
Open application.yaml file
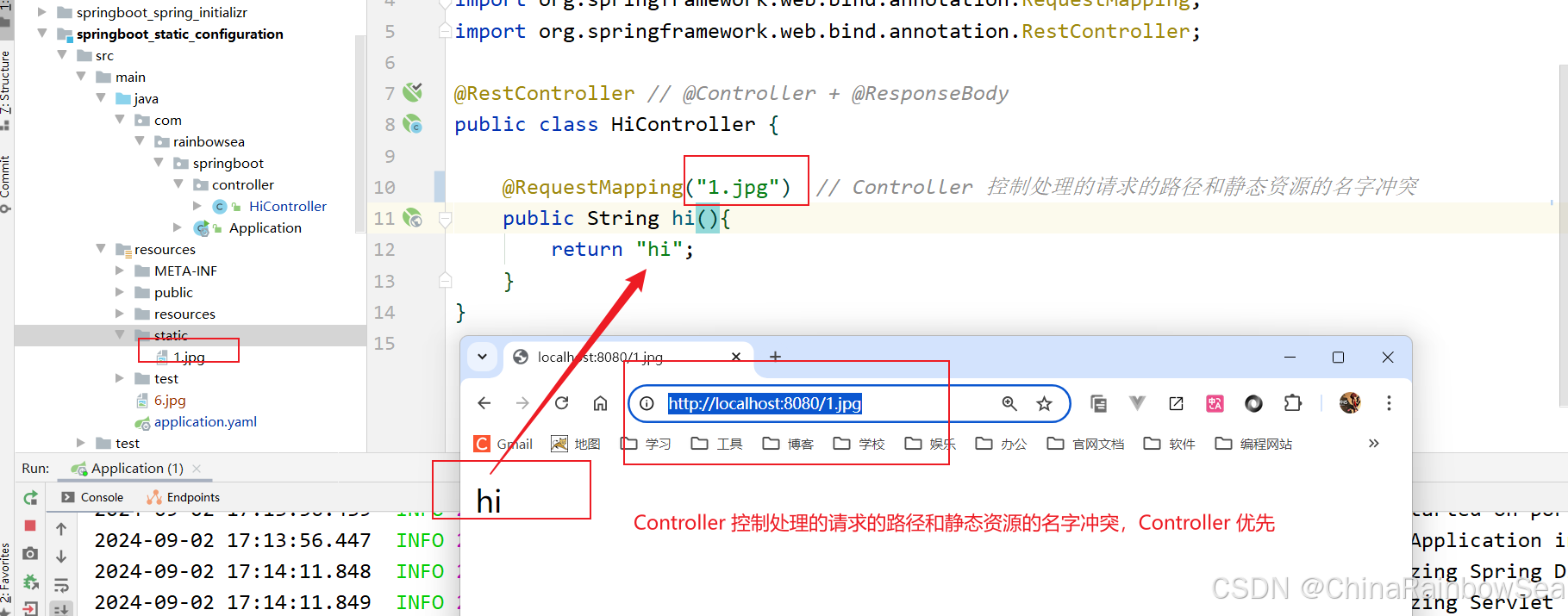204,421
